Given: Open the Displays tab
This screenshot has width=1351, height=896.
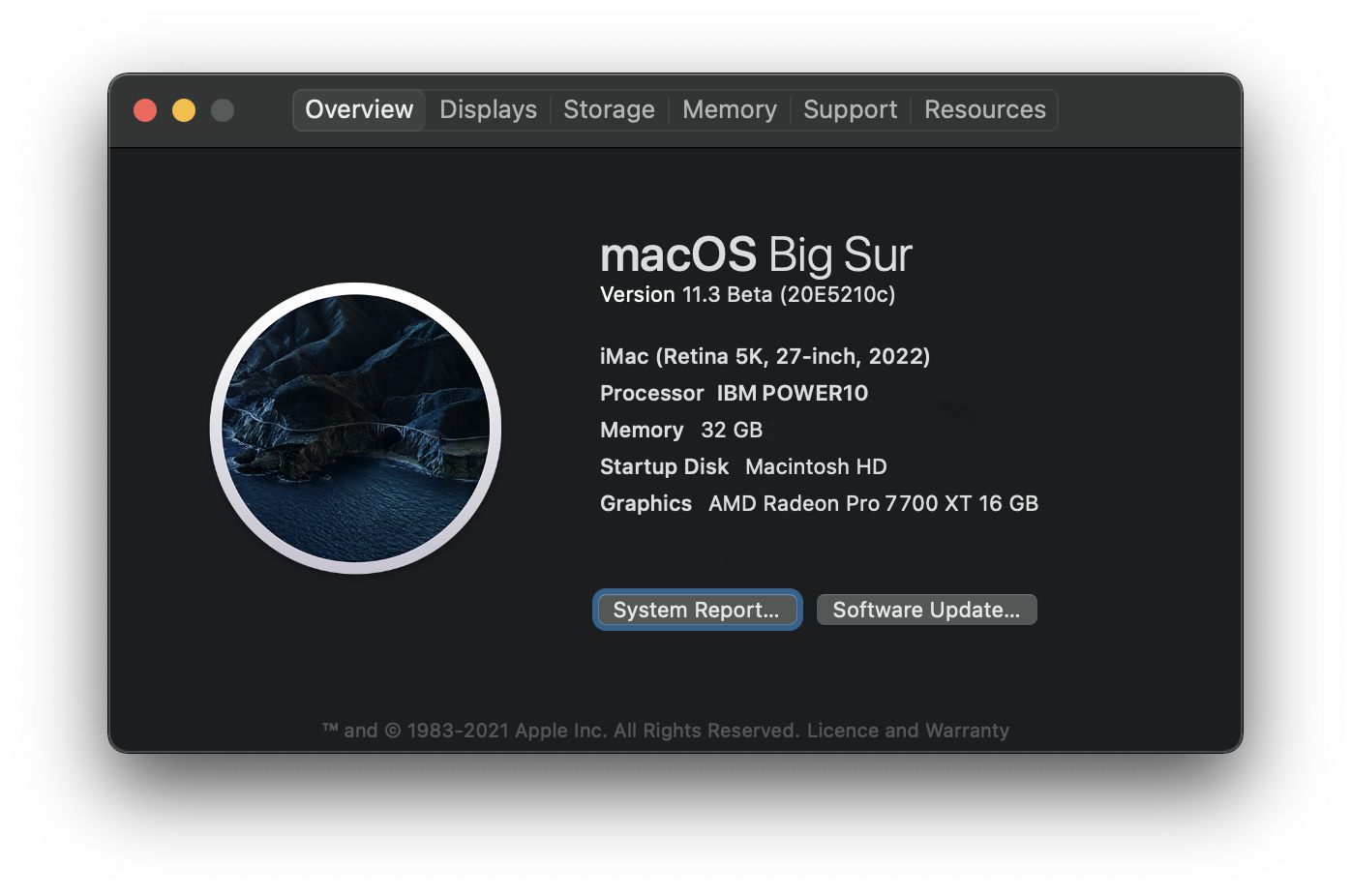Looking at the screenshot, I should [488, 109].
